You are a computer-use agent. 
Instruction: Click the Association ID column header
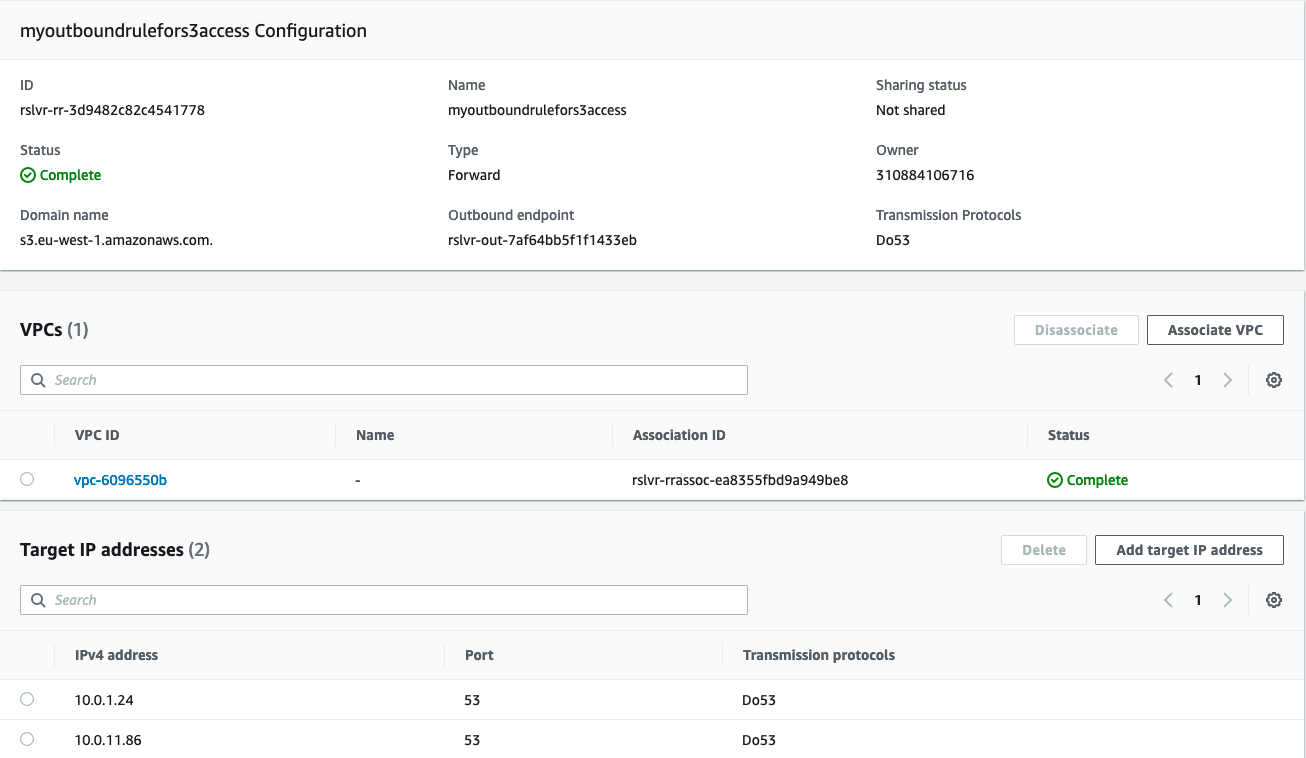click(x=679, y=435)
